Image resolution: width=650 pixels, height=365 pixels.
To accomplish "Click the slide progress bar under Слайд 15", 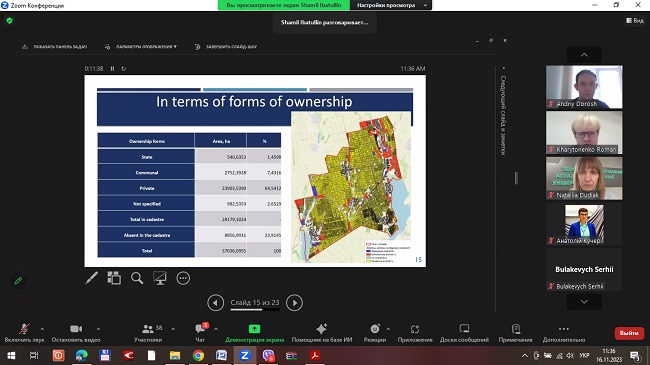I will pyautogui.click(x=255, y=309).
